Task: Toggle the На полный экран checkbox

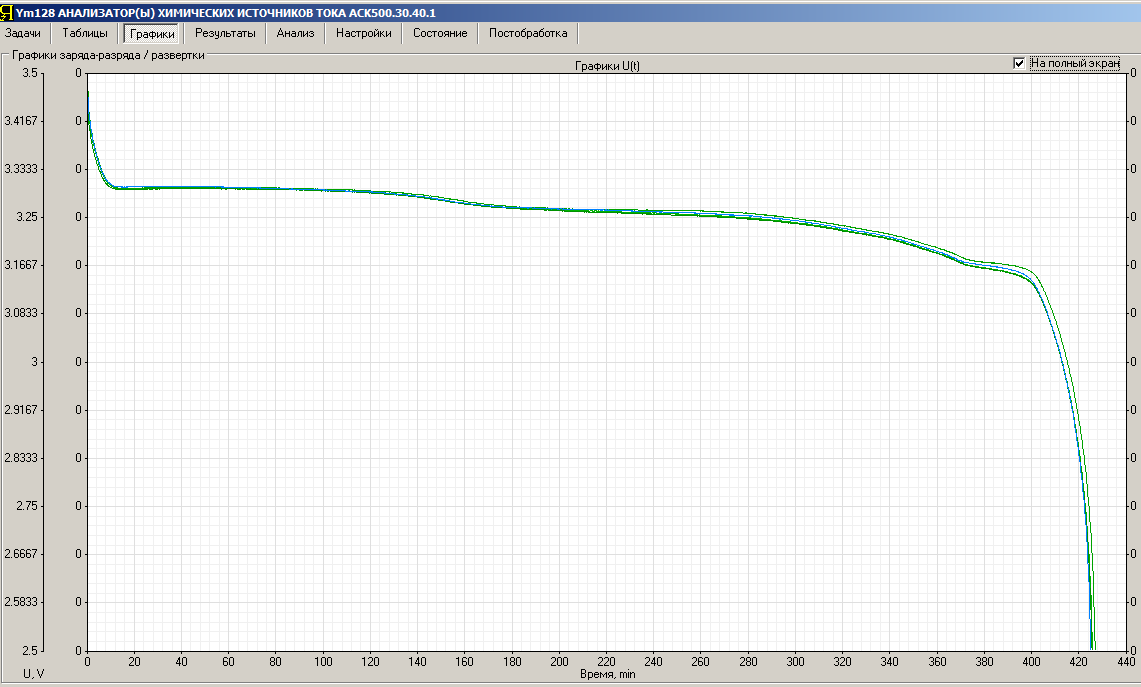Action: pos(1019,63)
